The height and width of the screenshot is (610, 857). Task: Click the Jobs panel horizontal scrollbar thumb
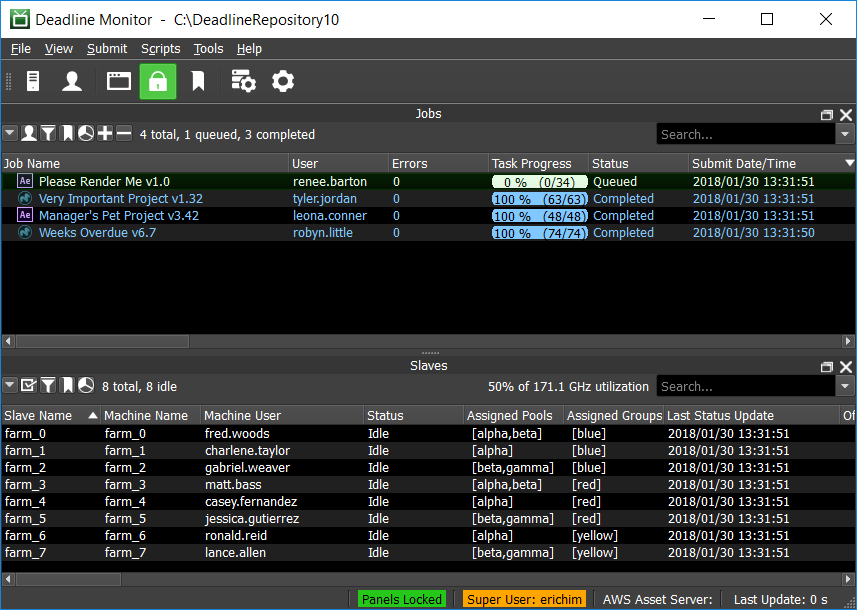[102, 341]
